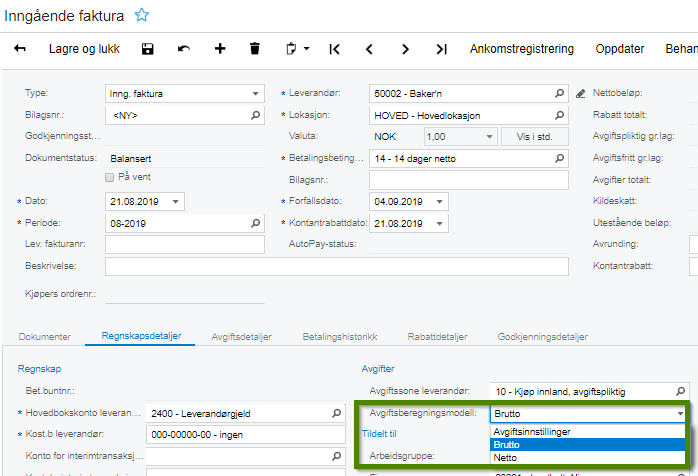The image size is (698, 476).
Task: Go to last record icon
Action: pyautogui.click(x=441, y=48)
